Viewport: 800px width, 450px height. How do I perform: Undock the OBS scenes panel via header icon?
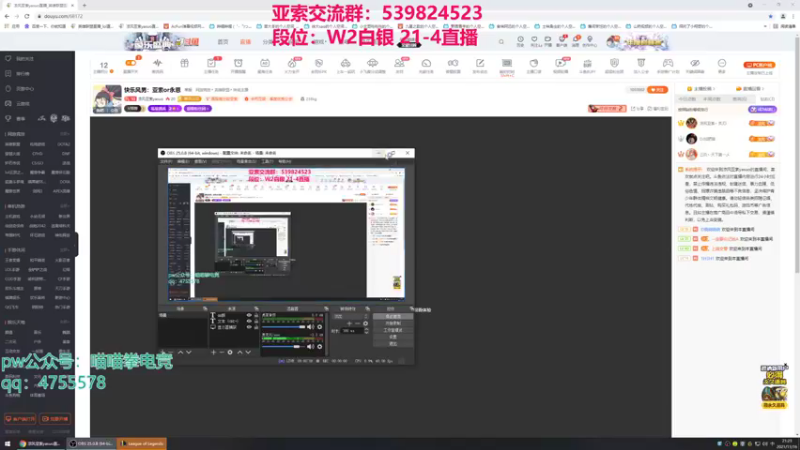[205, 309]
